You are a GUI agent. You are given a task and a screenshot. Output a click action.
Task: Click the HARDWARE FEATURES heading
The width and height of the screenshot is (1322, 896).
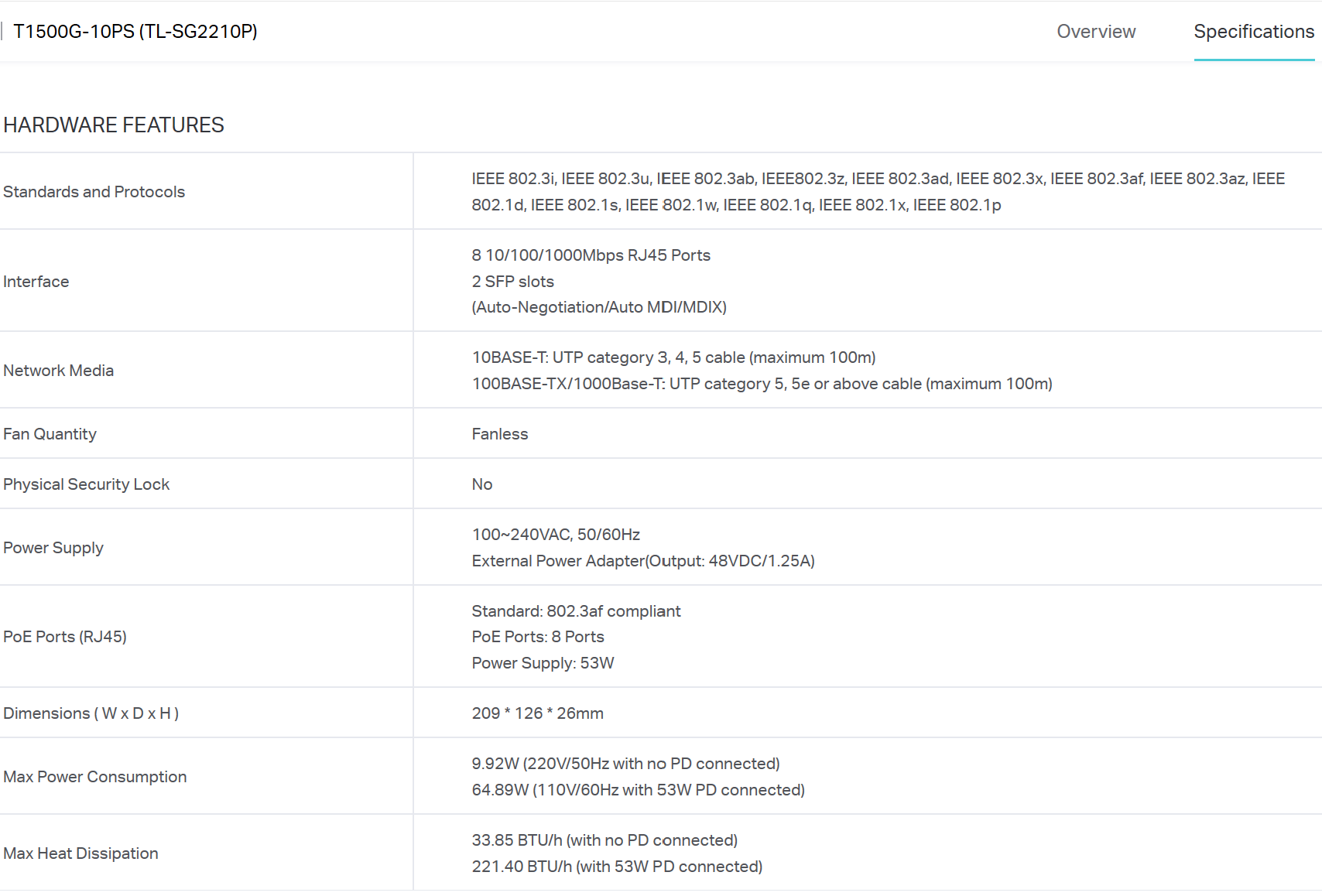(x=114, y=125)
